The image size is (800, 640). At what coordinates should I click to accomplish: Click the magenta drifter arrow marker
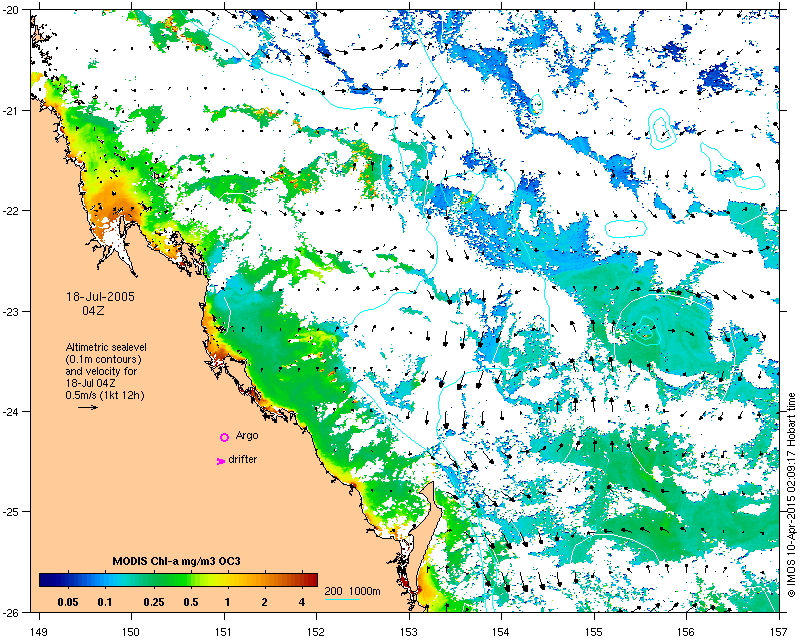coord(221,461)
